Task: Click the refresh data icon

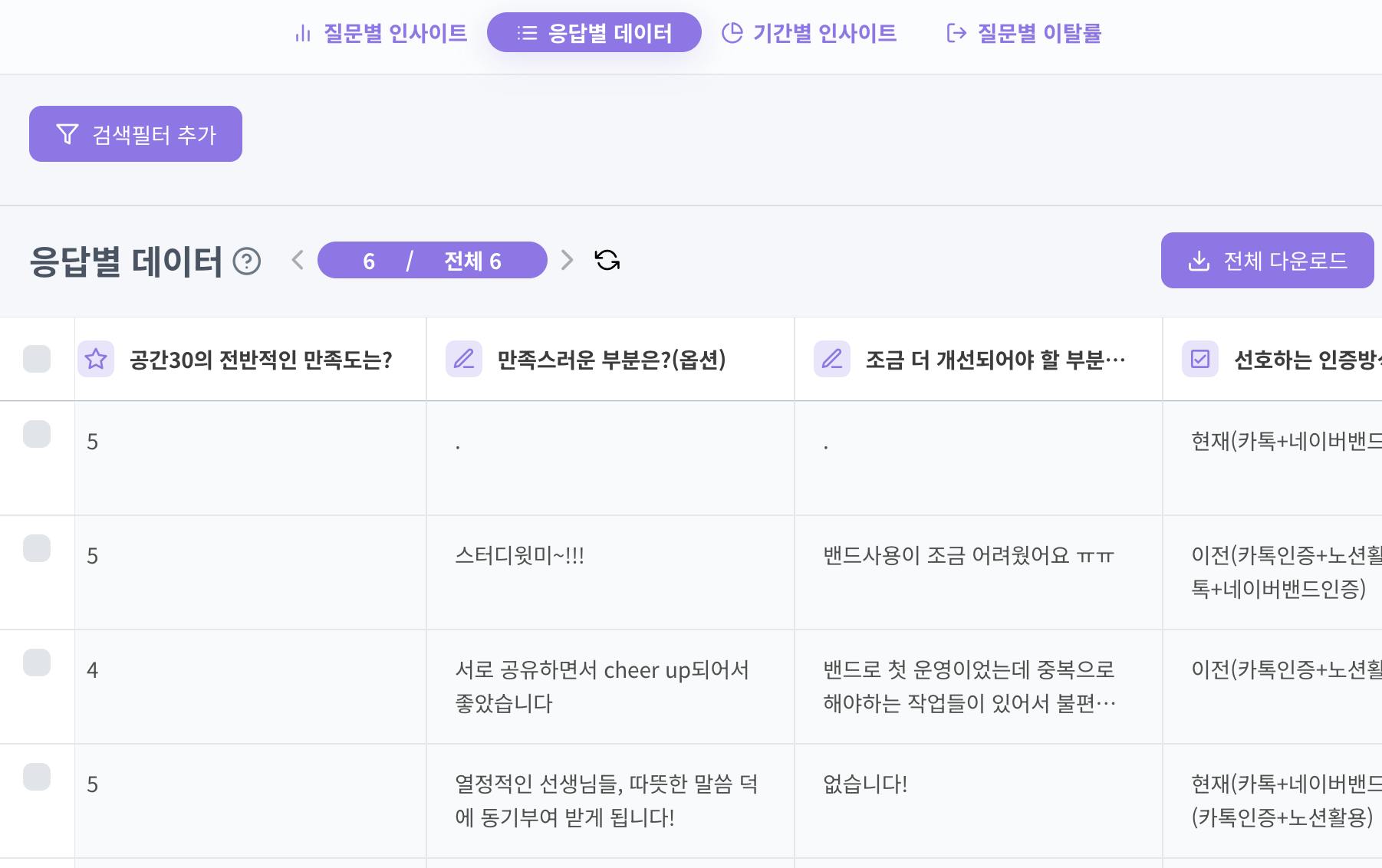Action: pos(607,261)
